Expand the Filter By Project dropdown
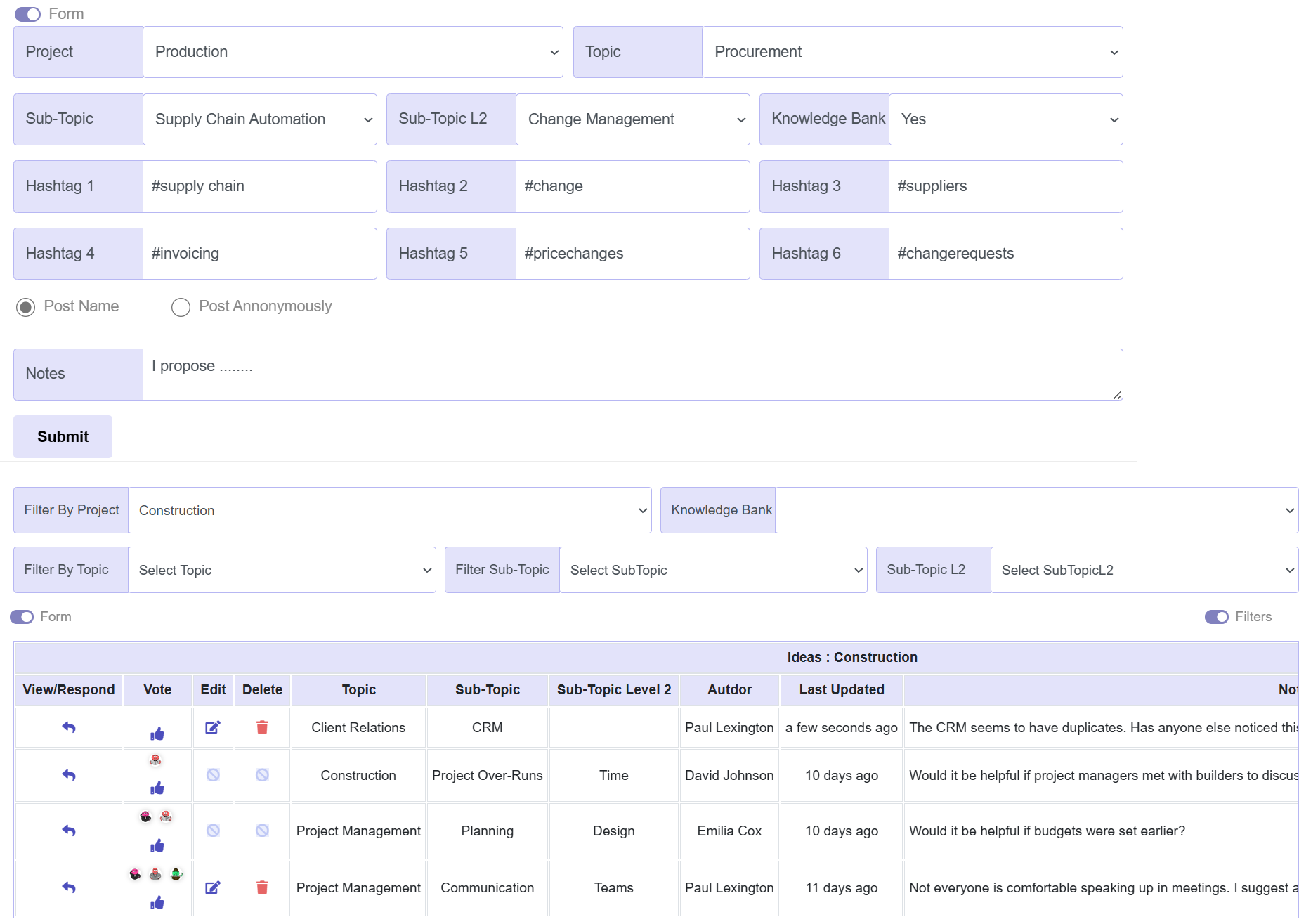This screenshot has height=924, width=1299. coord(389,510)
